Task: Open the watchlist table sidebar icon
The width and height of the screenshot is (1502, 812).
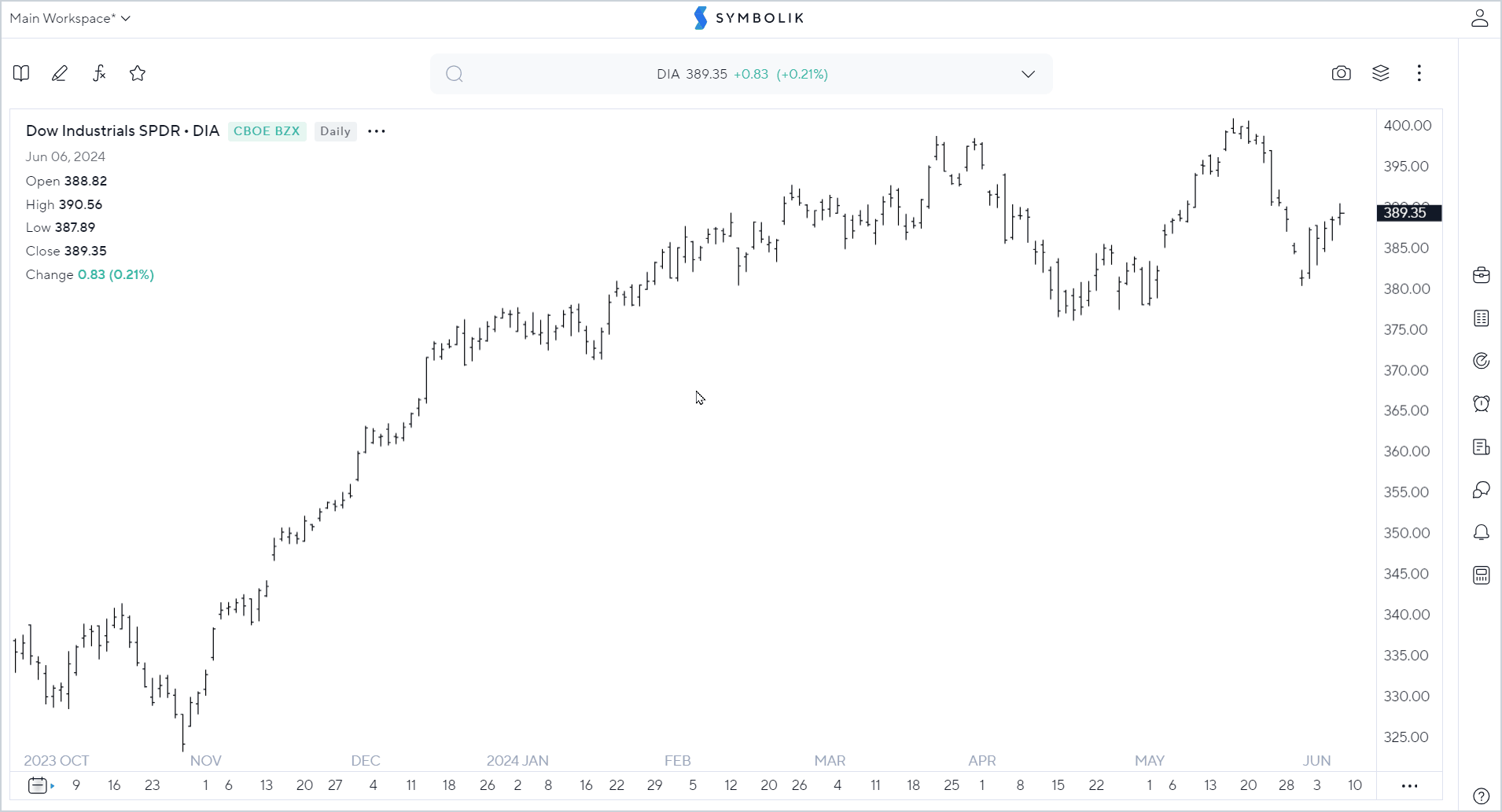Action: (1482, 318)
